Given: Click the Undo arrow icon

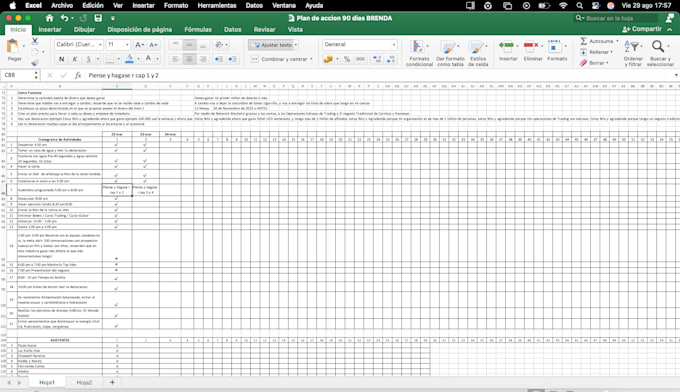Looking at the screenshot, I should pos(65,18).
